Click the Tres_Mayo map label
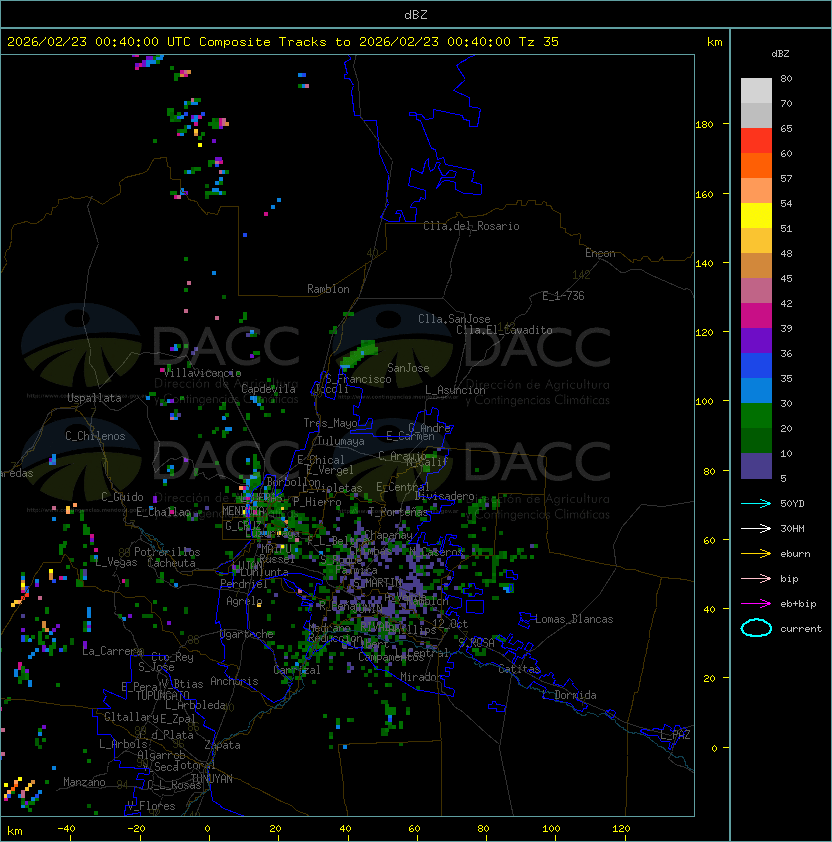The width and height of the screenshot is (832, 842). (x=330, y=423)
